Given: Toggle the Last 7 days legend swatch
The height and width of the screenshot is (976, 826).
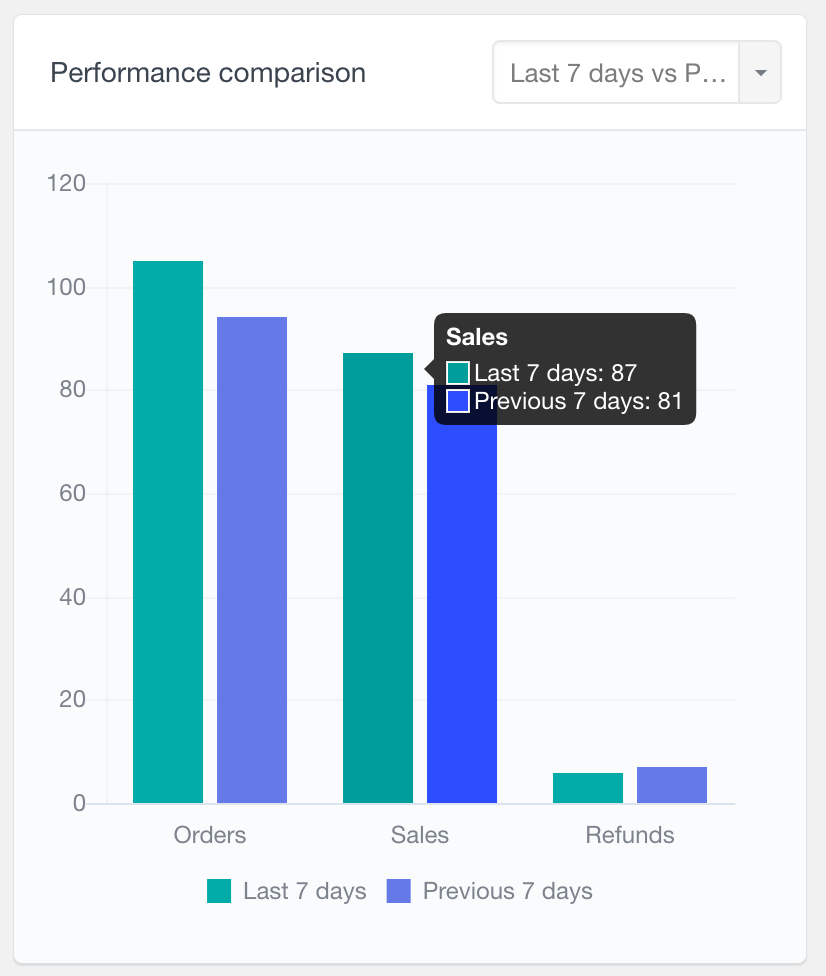Looking at the screenshot, I should 219,891.
